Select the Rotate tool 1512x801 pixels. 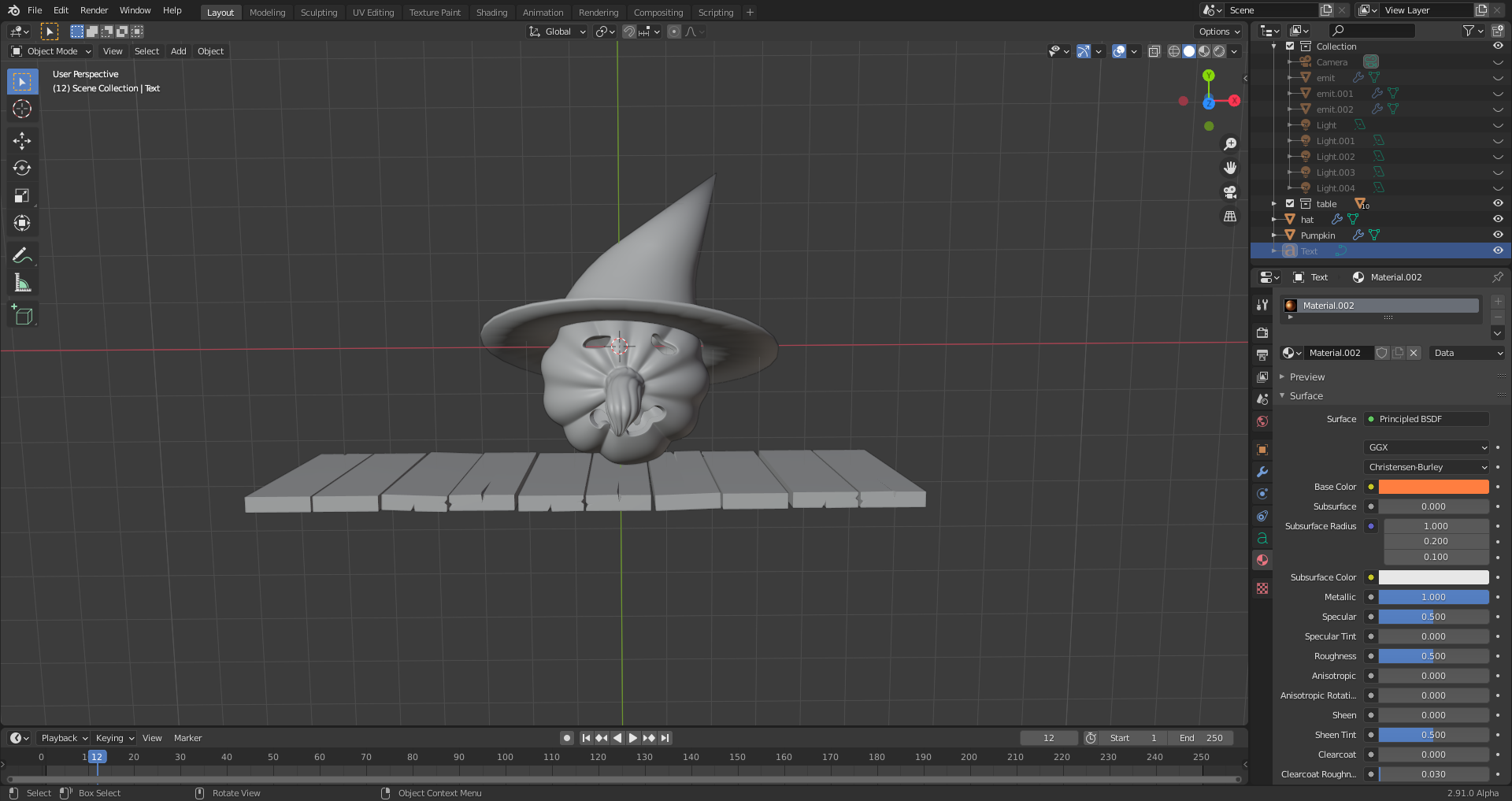point(22,169)
